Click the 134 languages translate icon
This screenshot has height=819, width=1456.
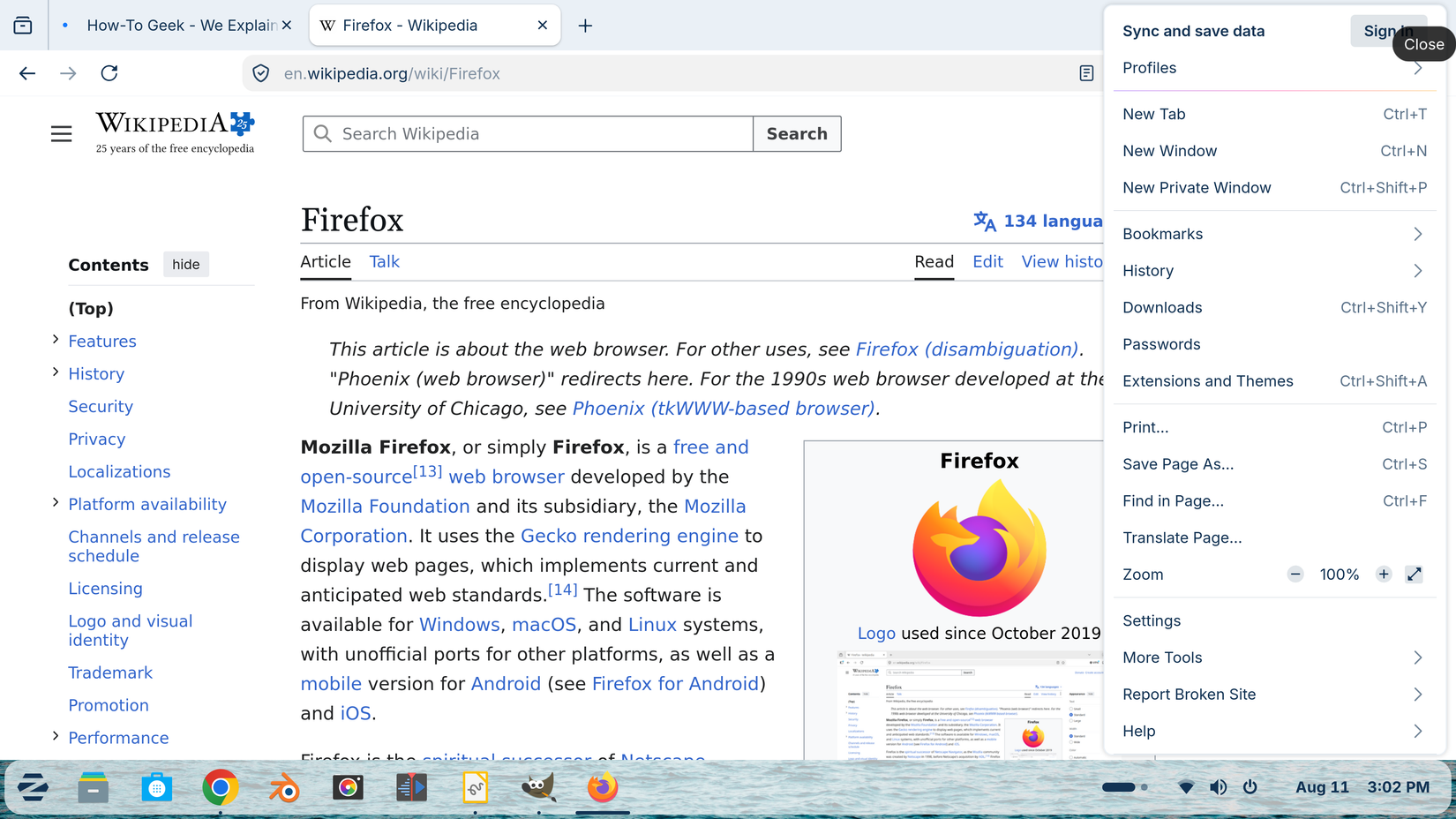coord(985,222)
